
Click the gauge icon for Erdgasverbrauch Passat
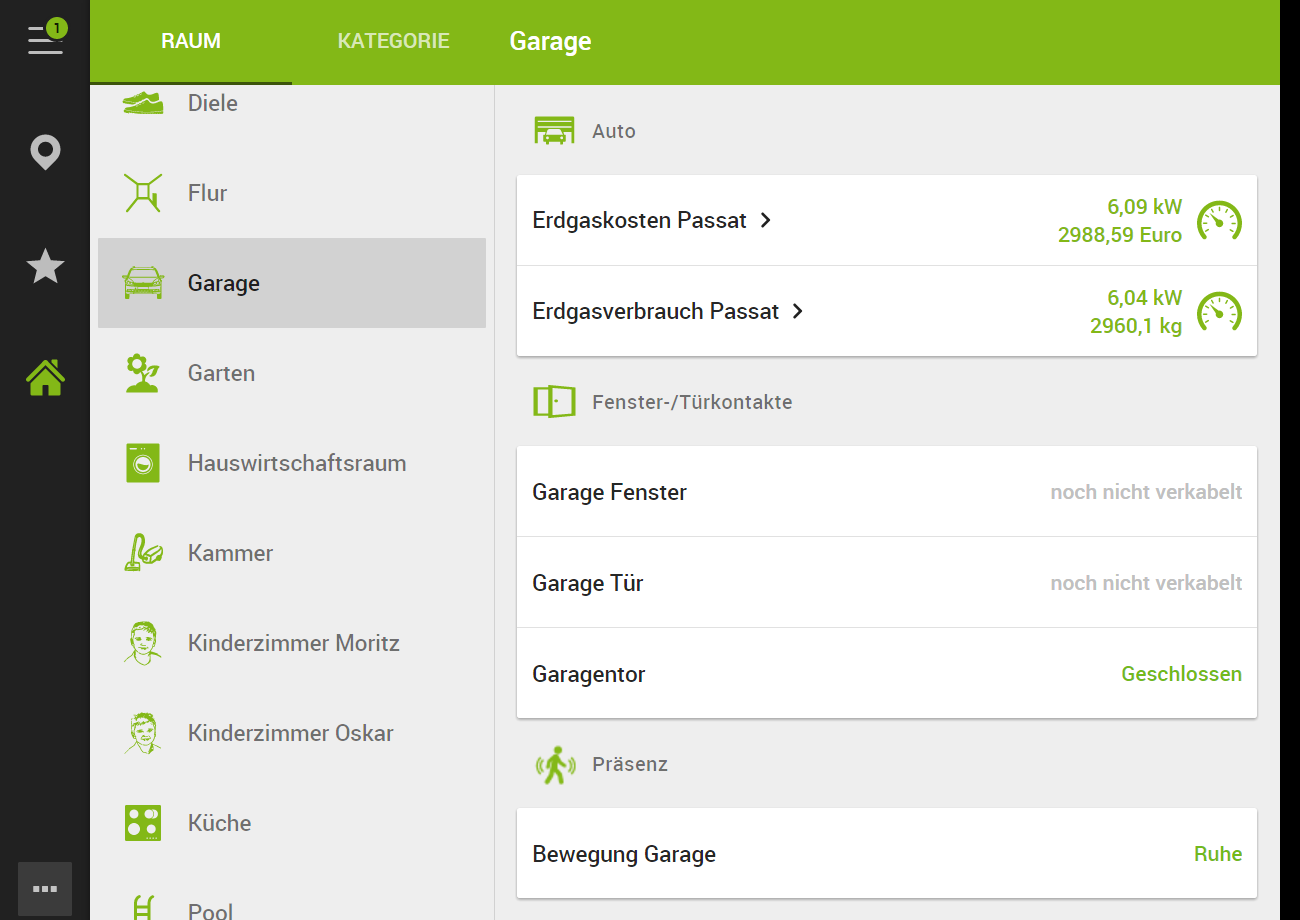(x=1219, y=311)
